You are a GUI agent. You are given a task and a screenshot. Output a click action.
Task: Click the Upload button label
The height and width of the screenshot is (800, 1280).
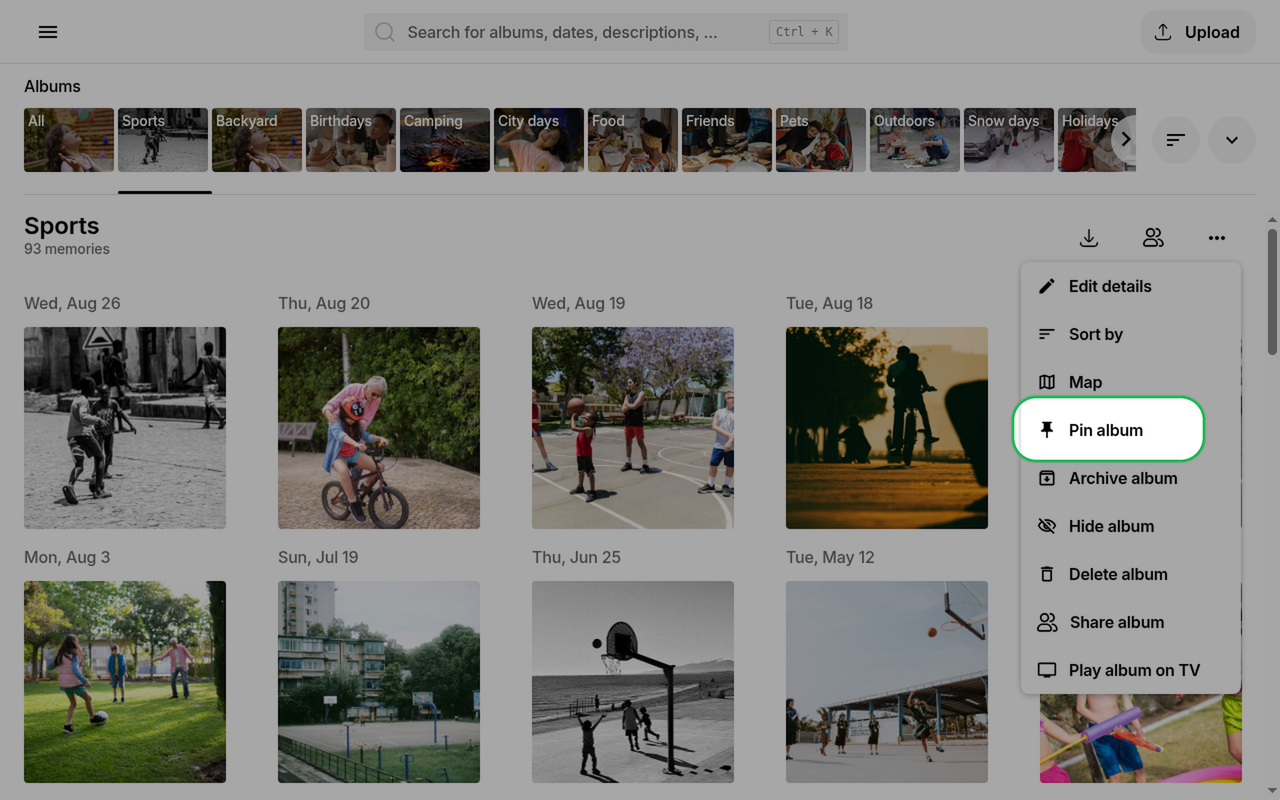[1212, 32]
